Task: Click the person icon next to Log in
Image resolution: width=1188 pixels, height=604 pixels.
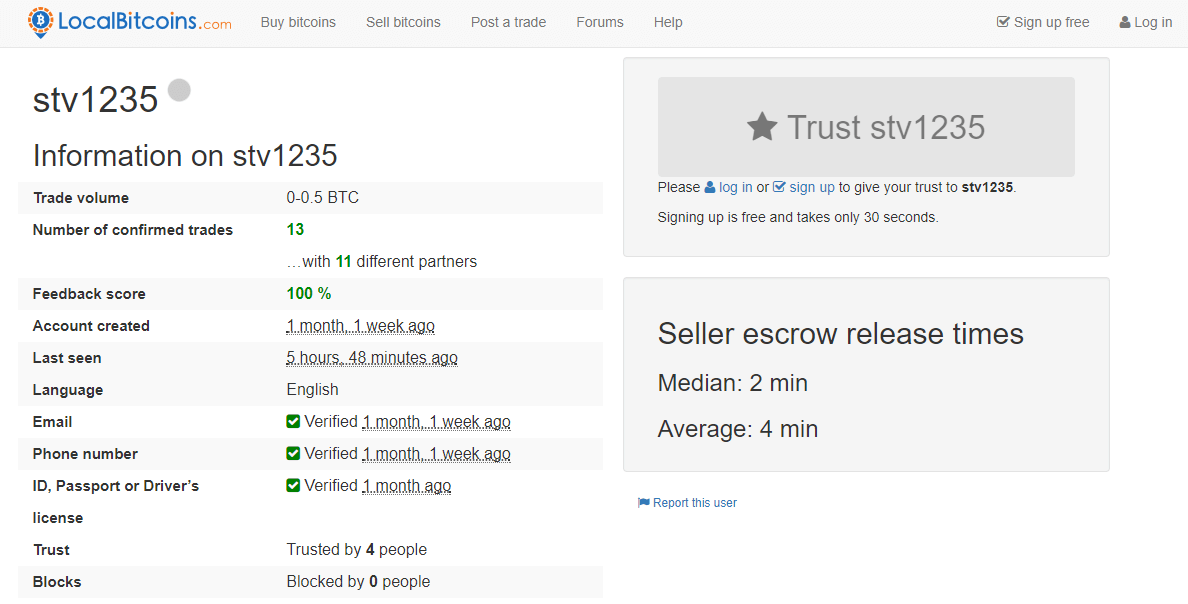Action: (x=1125, y=23)
